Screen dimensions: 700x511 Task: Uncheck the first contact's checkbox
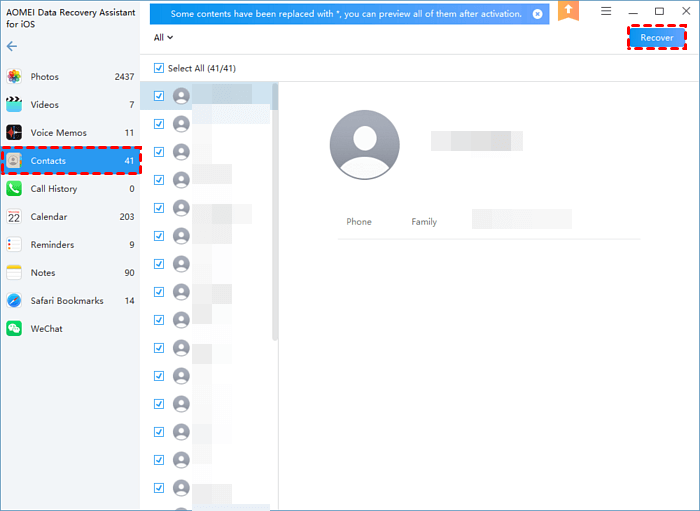click(x=159, y=96)
